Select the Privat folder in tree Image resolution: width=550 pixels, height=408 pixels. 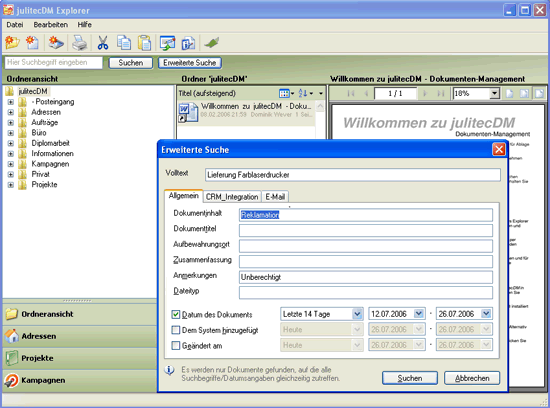(x=40, y=174)
